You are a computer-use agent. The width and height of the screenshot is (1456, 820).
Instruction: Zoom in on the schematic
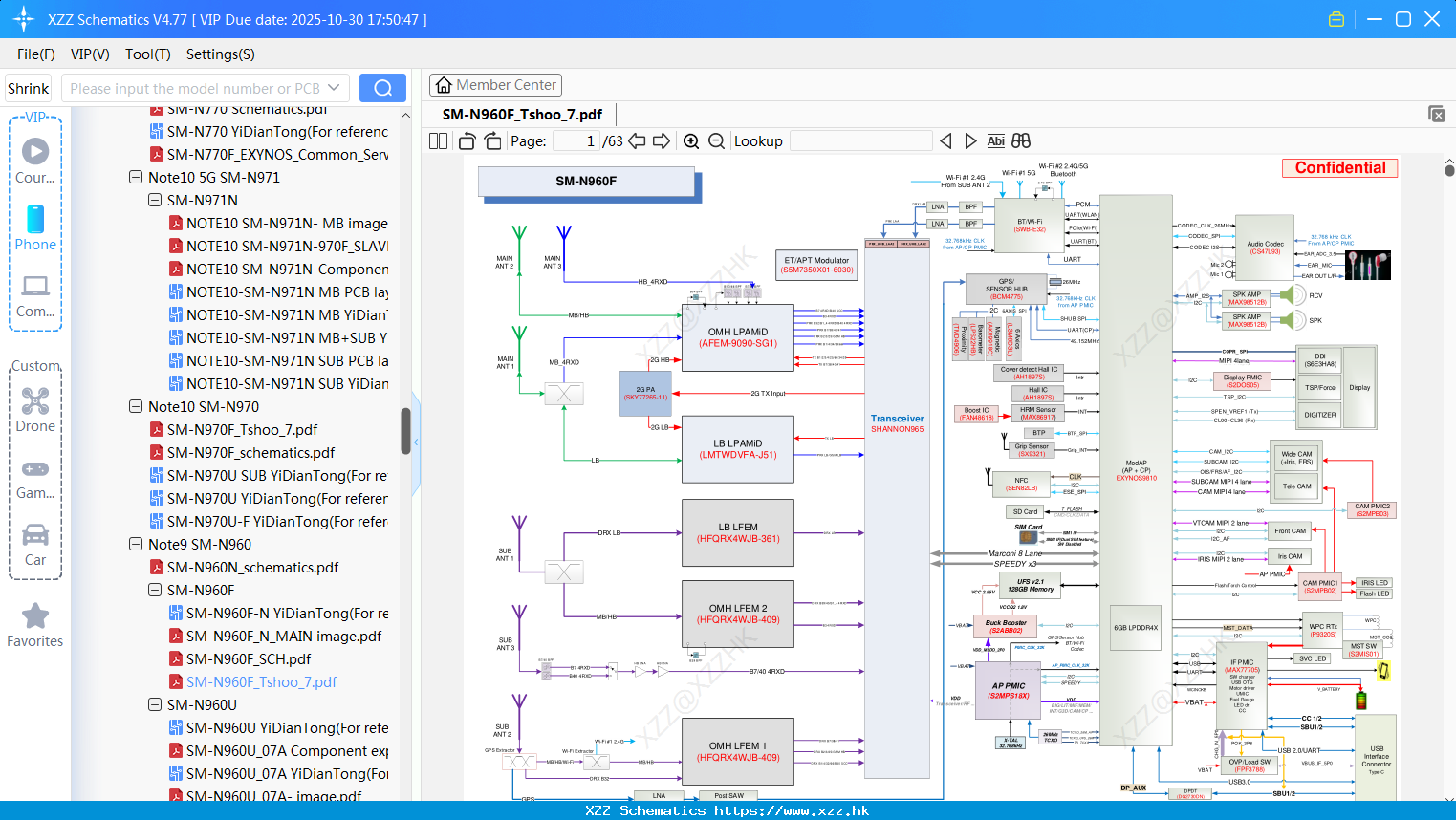(x=691, y=141)
